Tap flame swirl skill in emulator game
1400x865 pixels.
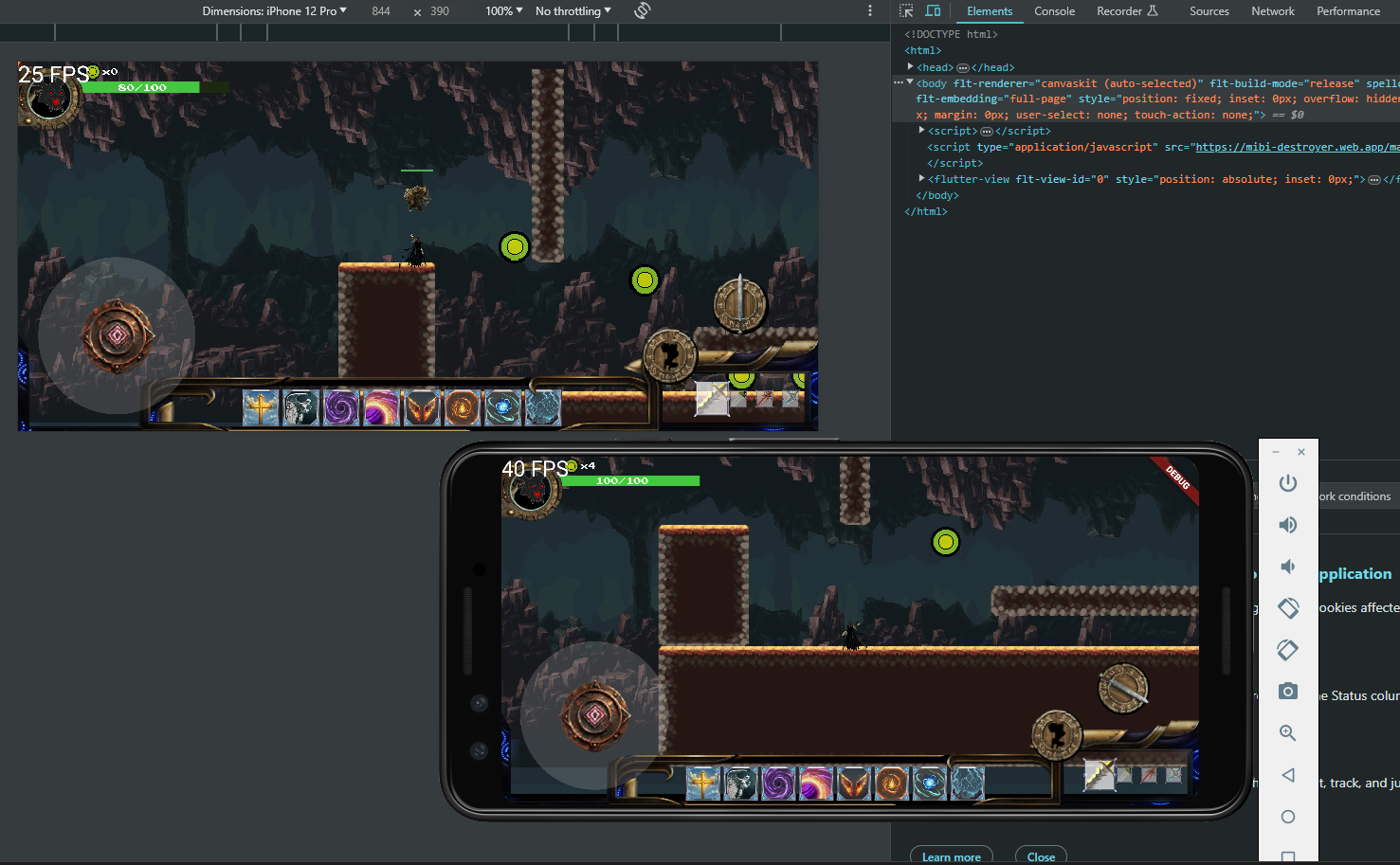point(892,784)
